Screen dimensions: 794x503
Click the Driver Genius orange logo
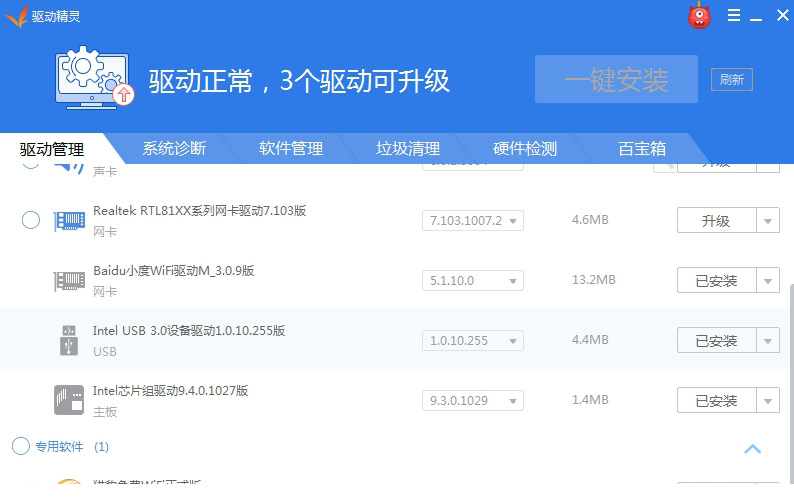pos(16,16)
